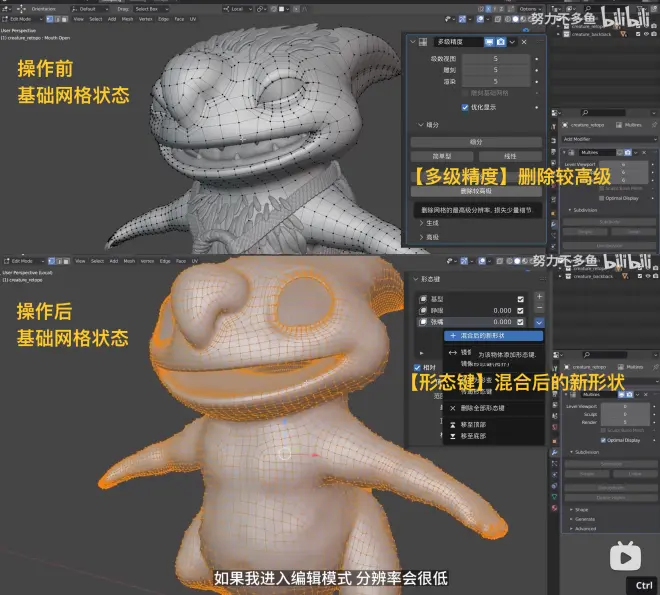The image size is (660, 595).
Task: Toggle the greyed 雕刻基础网格 checkbox
Action: tap(465, 93)
